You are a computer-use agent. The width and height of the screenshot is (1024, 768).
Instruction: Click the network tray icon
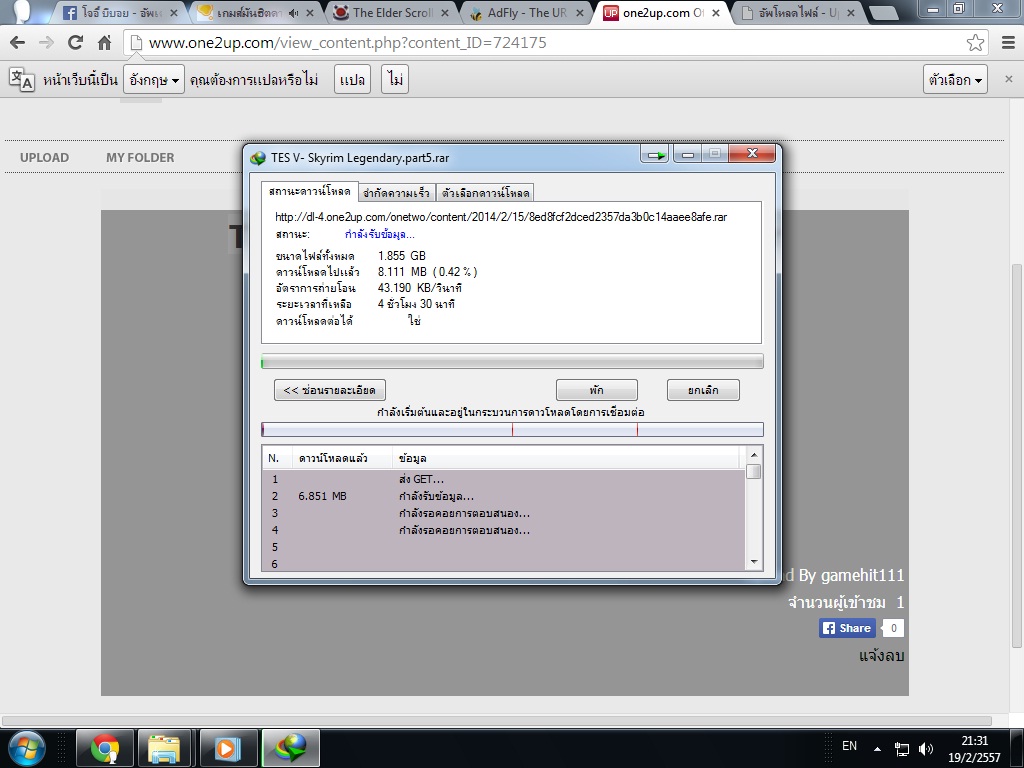coord(902,749)
